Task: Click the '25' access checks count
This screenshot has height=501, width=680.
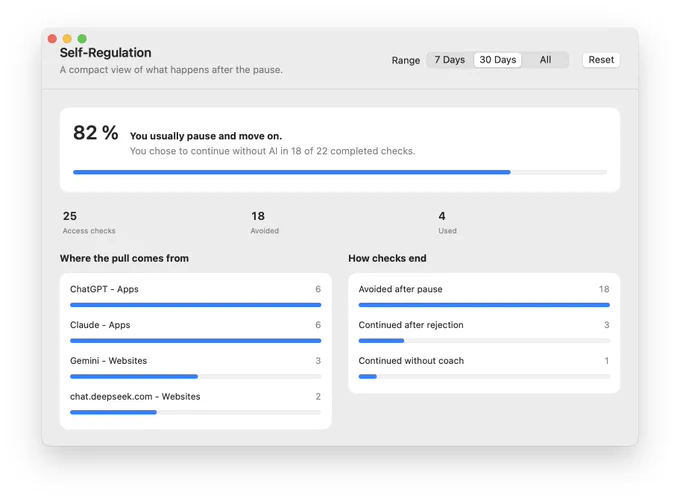Action: pos(70,216)
